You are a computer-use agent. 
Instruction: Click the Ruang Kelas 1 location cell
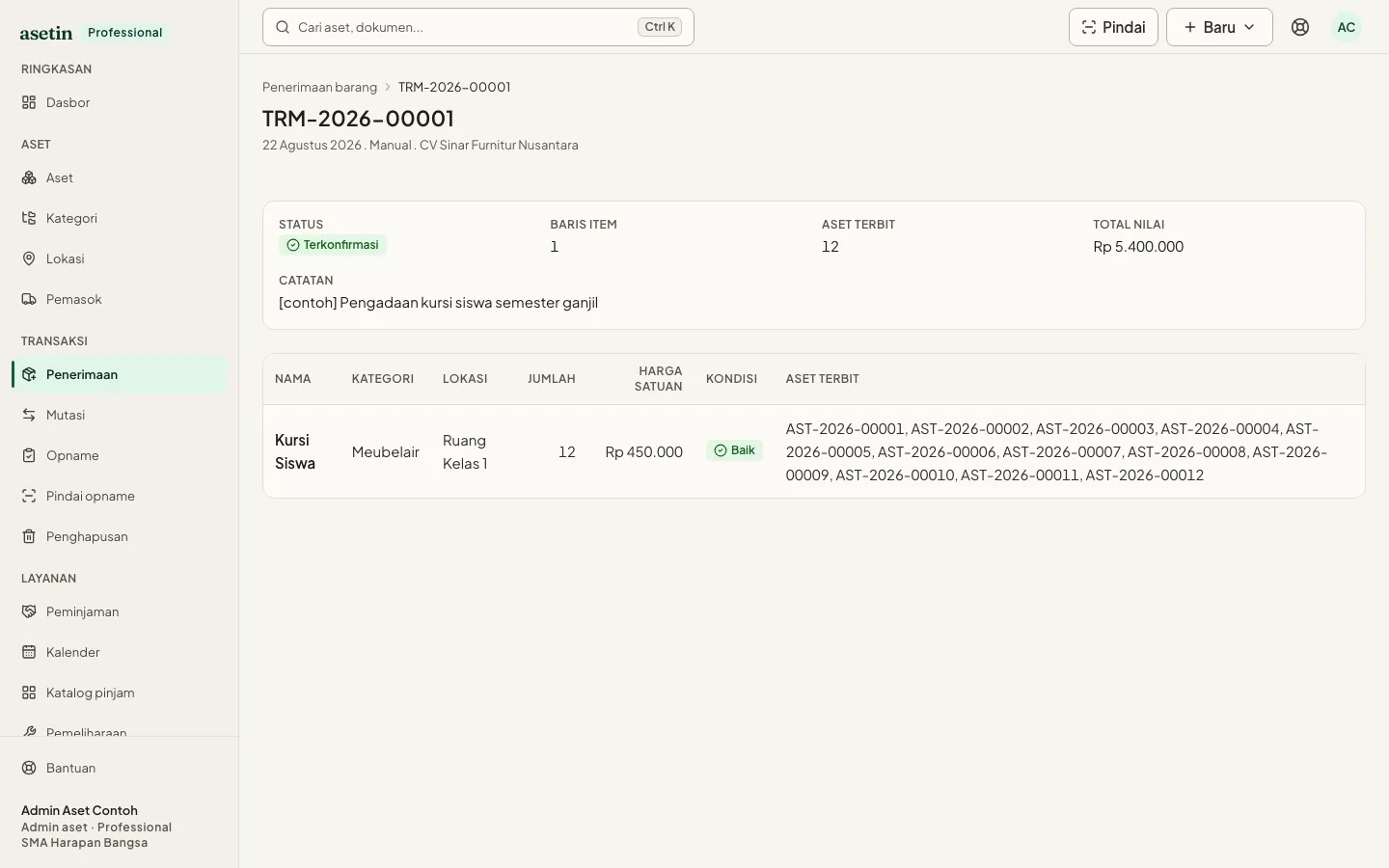(x=465, y=451)
